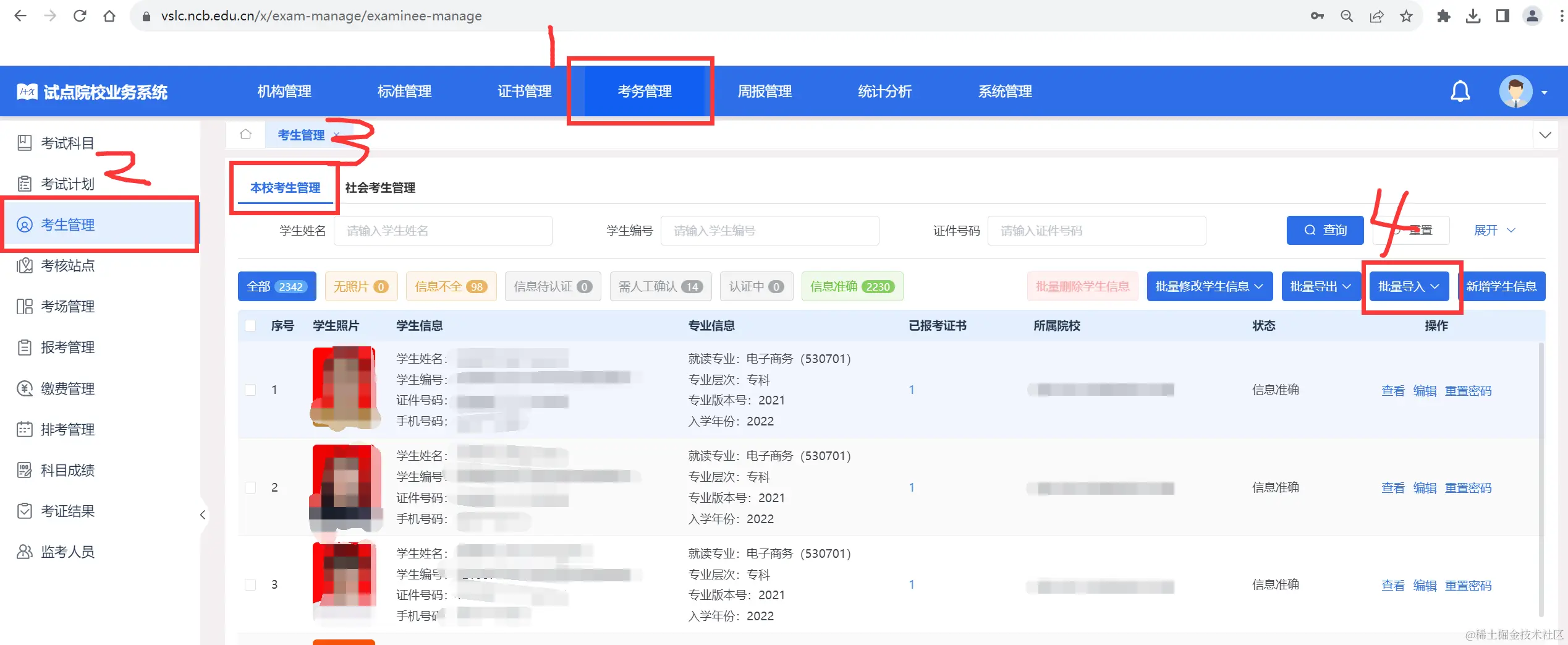Screen dimensions: 1568x645
Task: Switch to the 本校考生管理 tab
Action: [285, 187]
